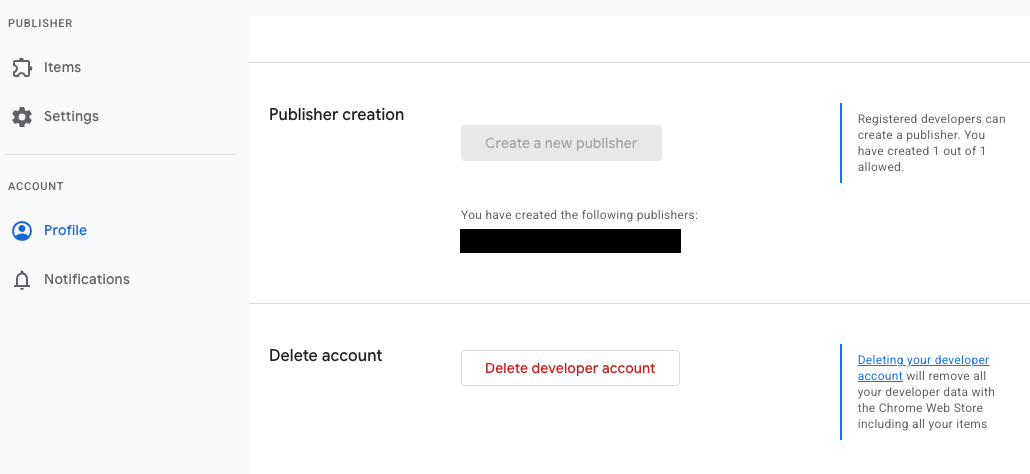Screen dimensions: 1030x474
Task: Click the Items puzzle-piece icon
Action: [22, 68]
